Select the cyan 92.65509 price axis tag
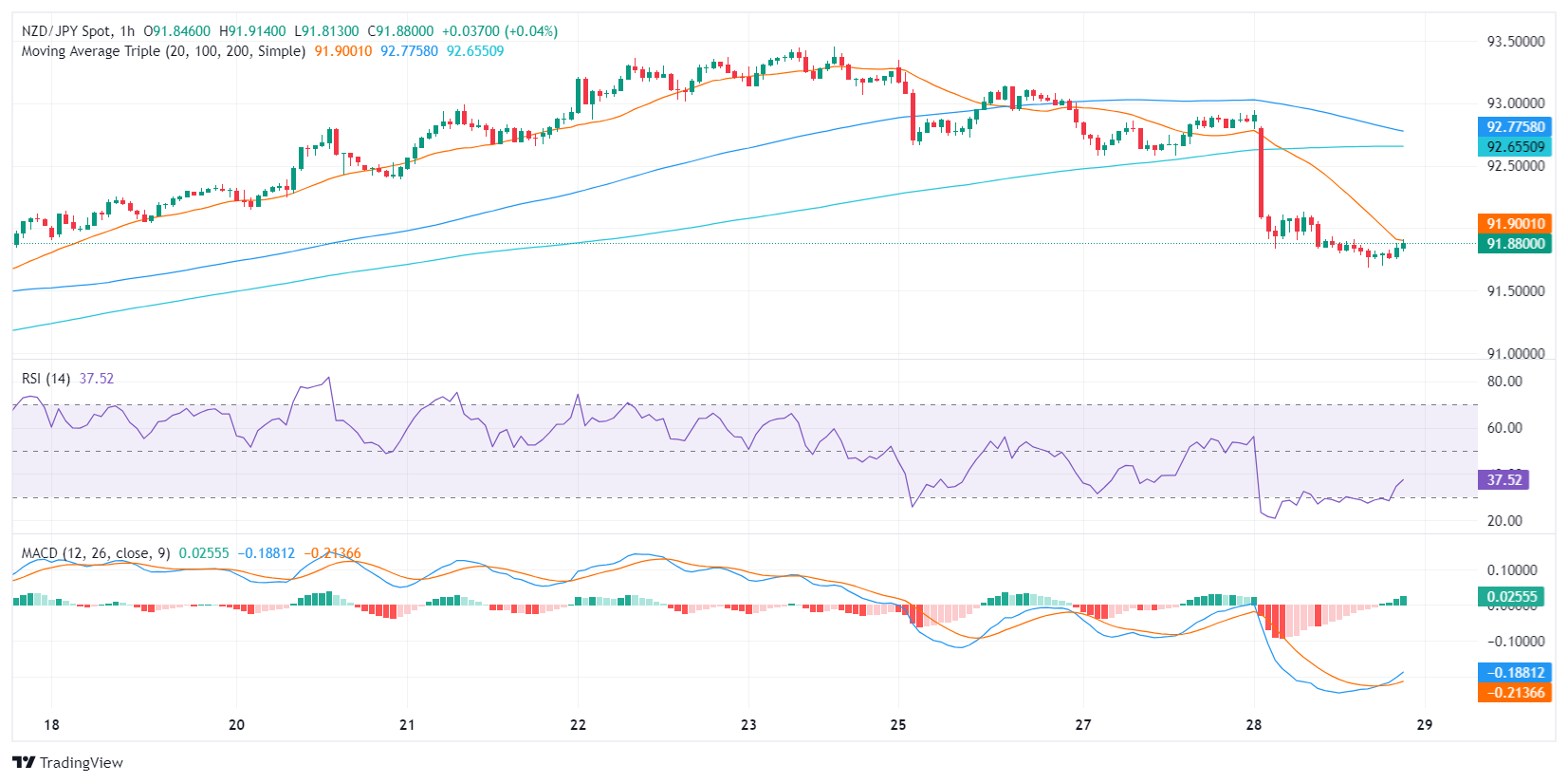 [x=1515, y=147]
